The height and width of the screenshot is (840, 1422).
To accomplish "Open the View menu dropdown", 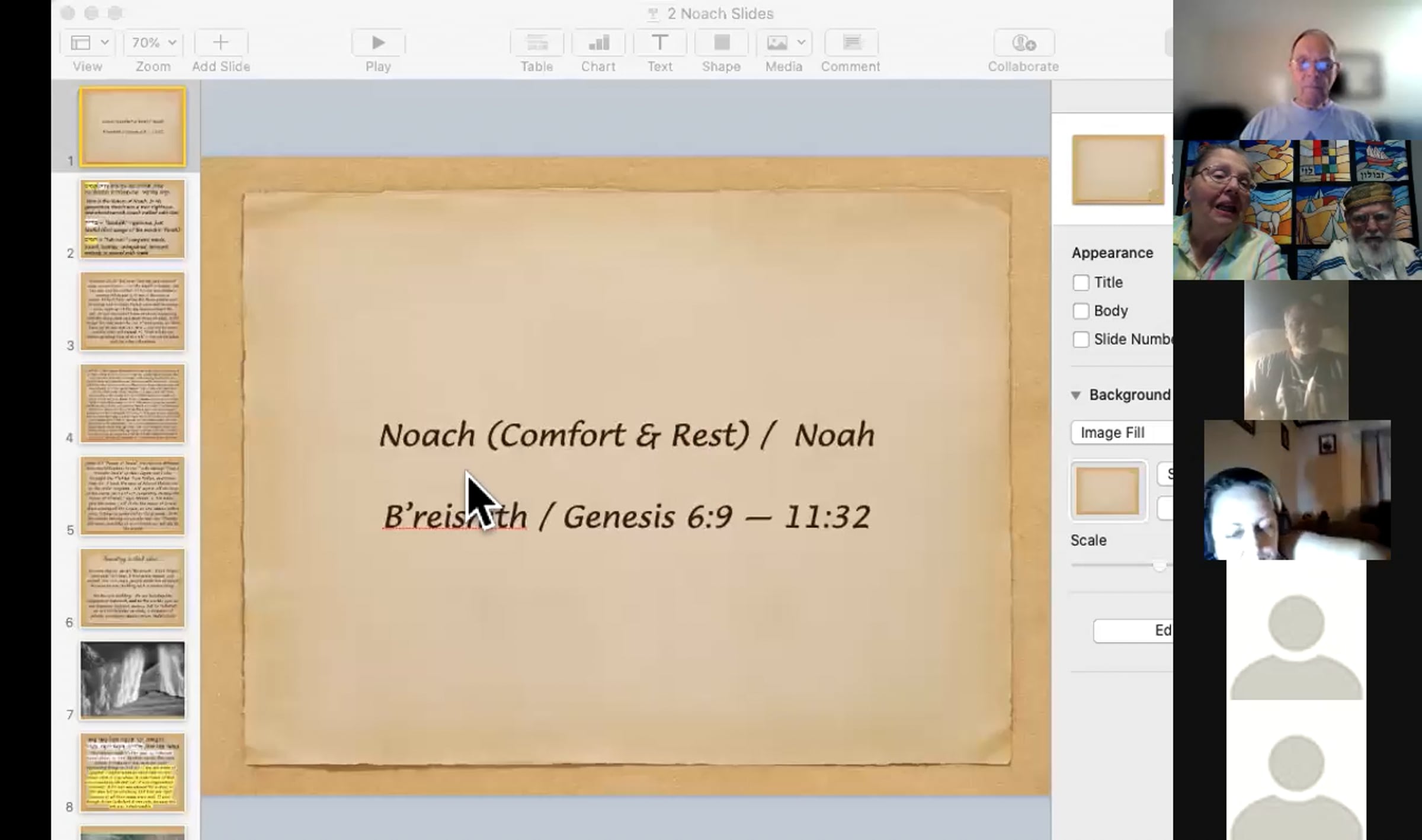I will pyautogui.click(x=88, y=43).
